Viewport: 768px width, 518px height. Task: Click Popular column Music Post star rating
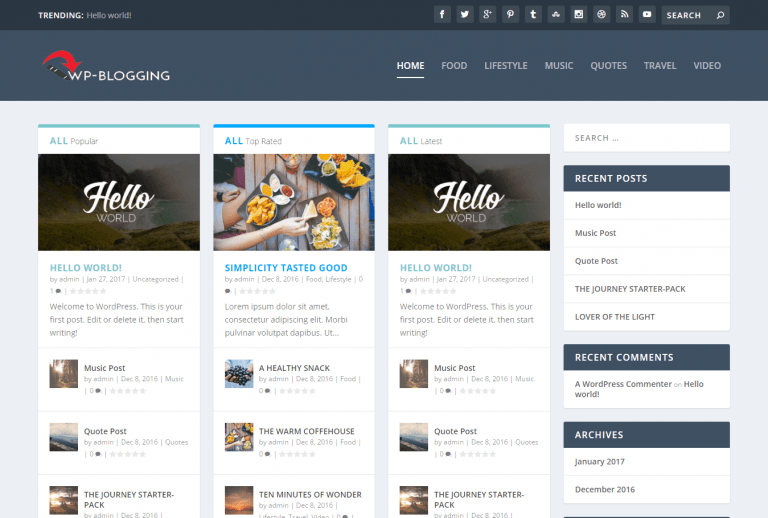point(128,391)
